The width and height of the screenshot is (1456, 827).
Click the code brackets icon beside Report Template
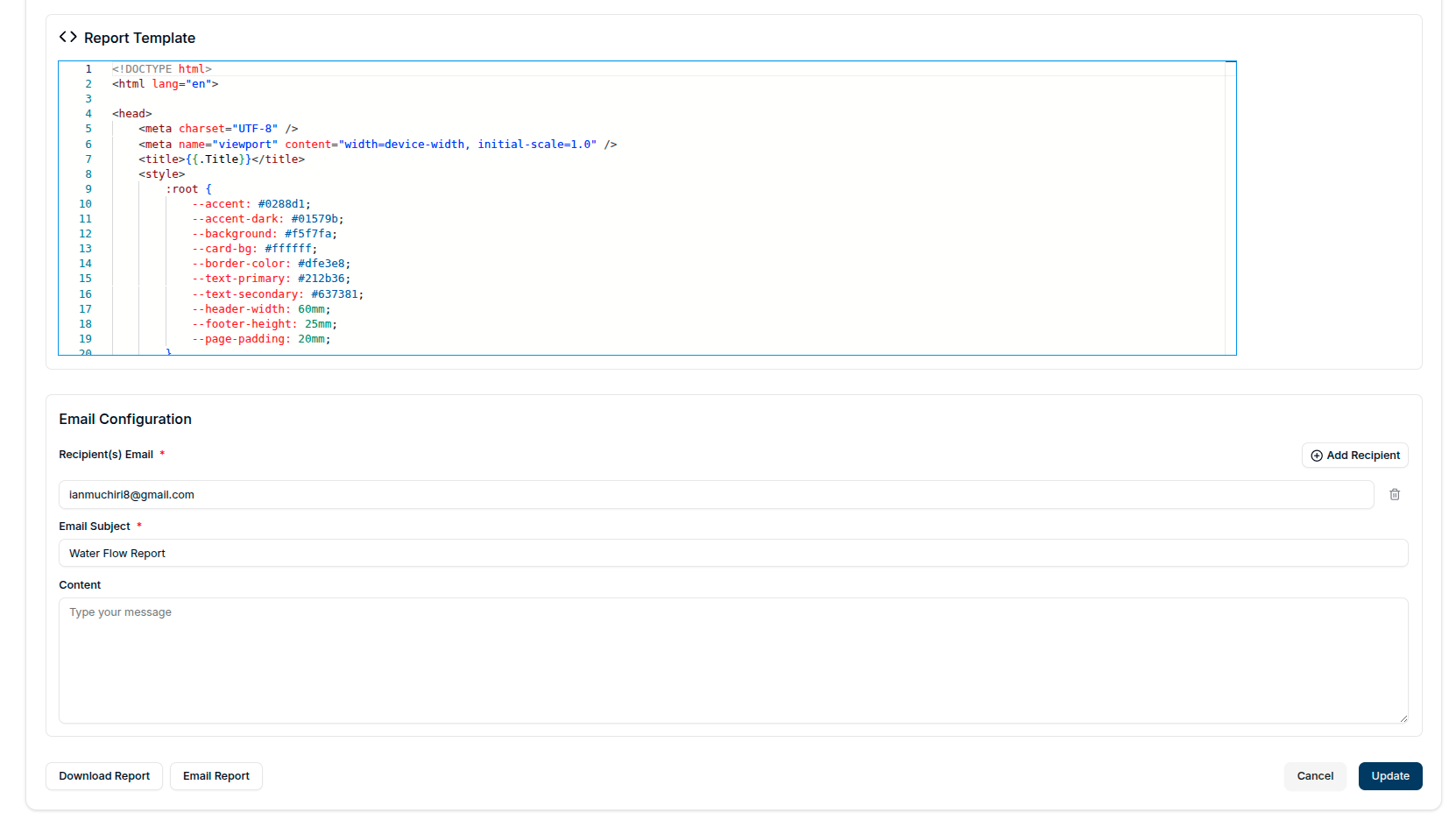point(67,37)
